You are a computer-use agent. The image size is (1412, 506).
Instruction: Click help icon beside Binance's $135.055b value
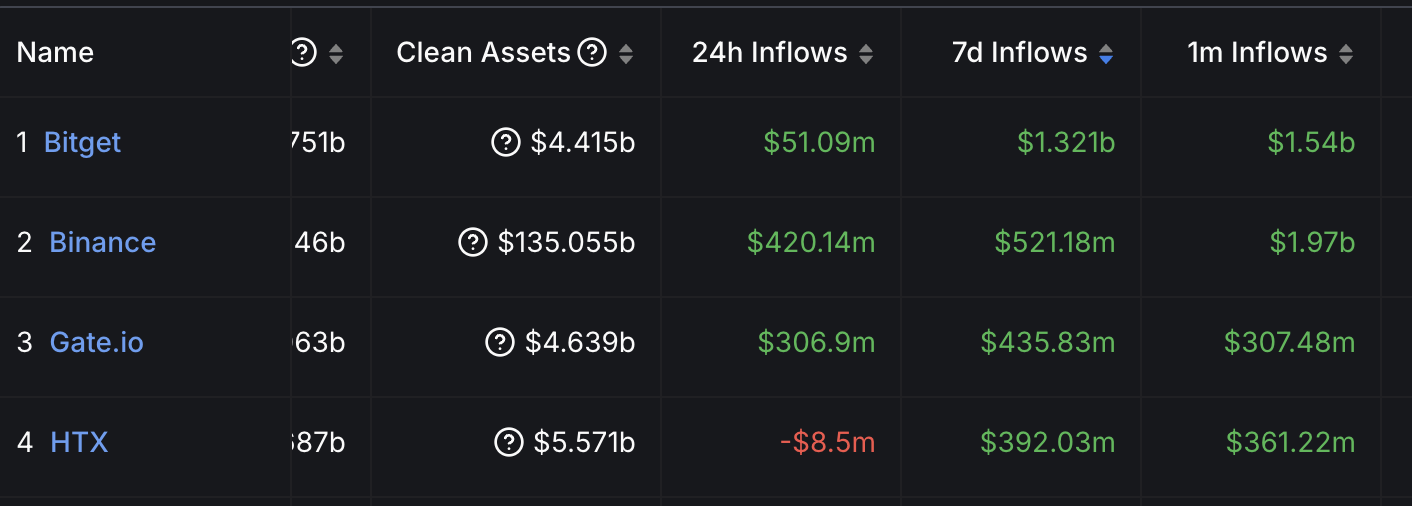click(x=473, y=243)
